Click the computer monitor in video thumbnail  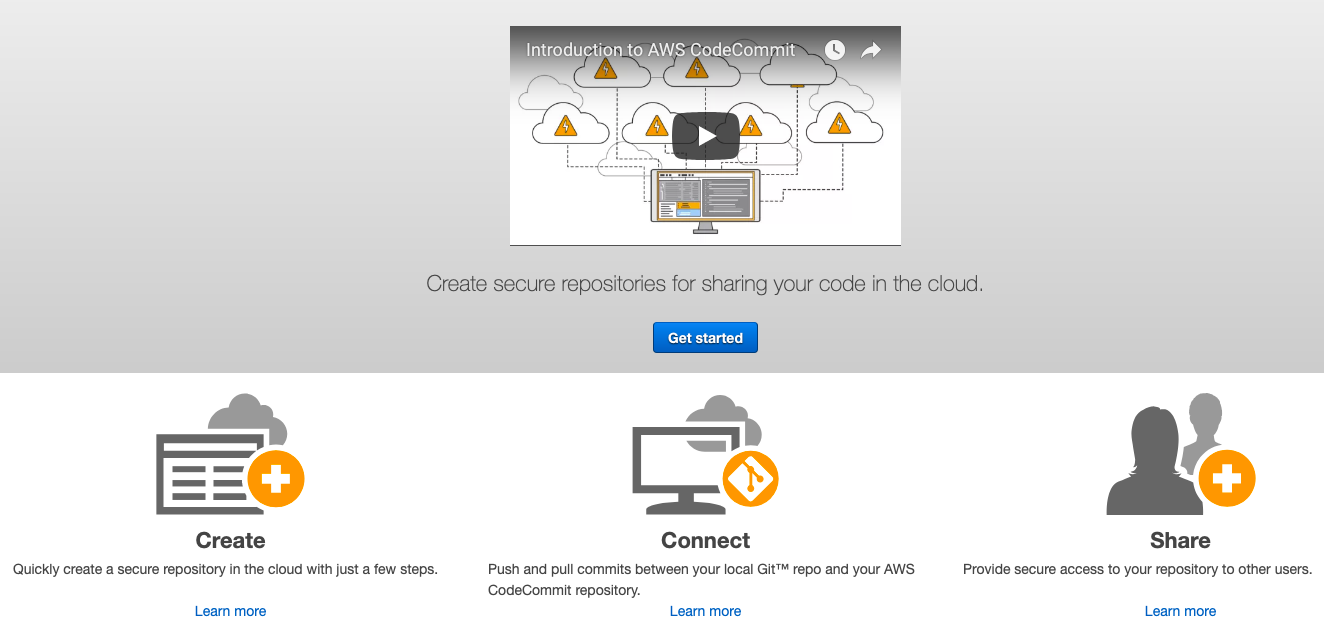705,200
